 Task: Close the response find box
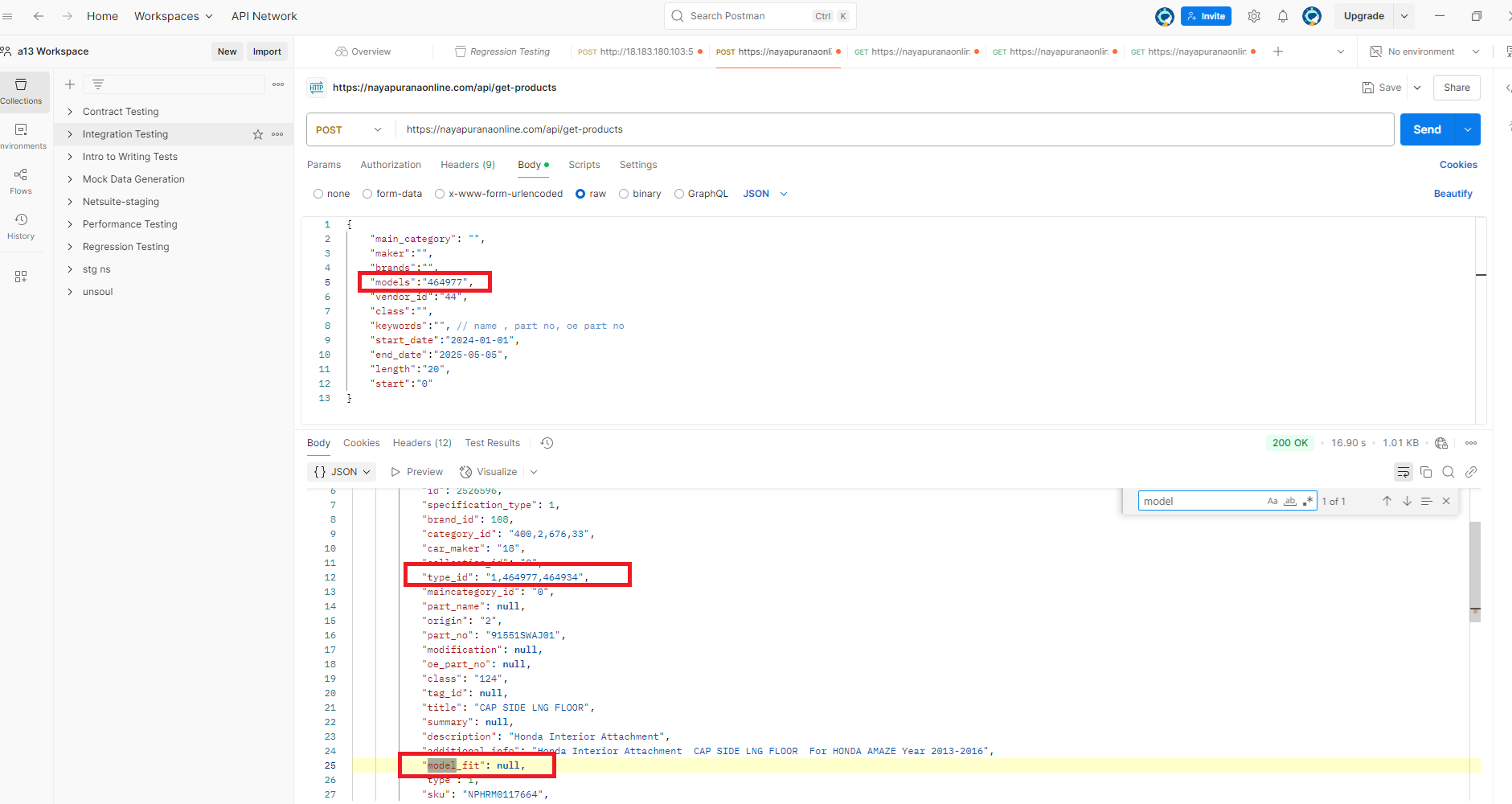pos(1446,501)
